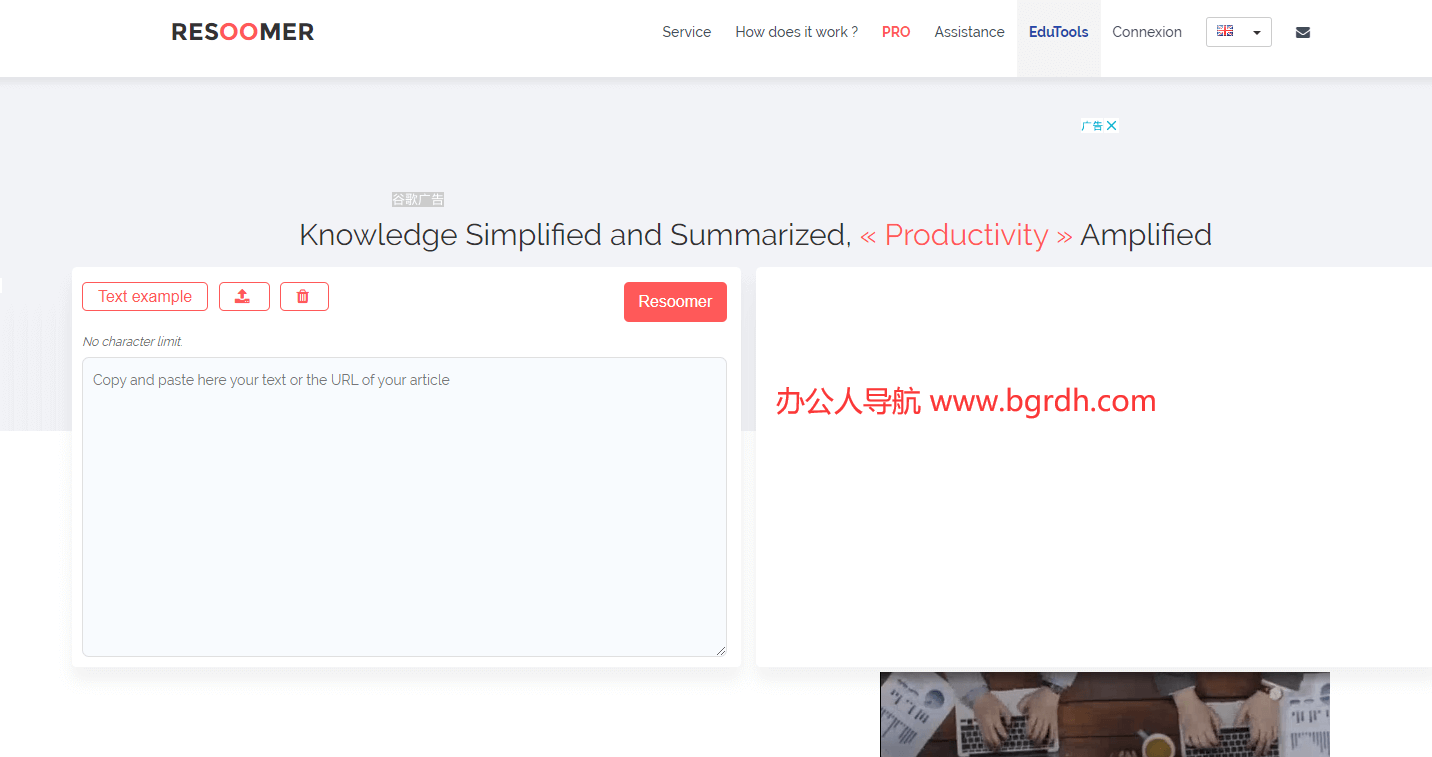Click the grey 谷歌广告 ad label

418,200
